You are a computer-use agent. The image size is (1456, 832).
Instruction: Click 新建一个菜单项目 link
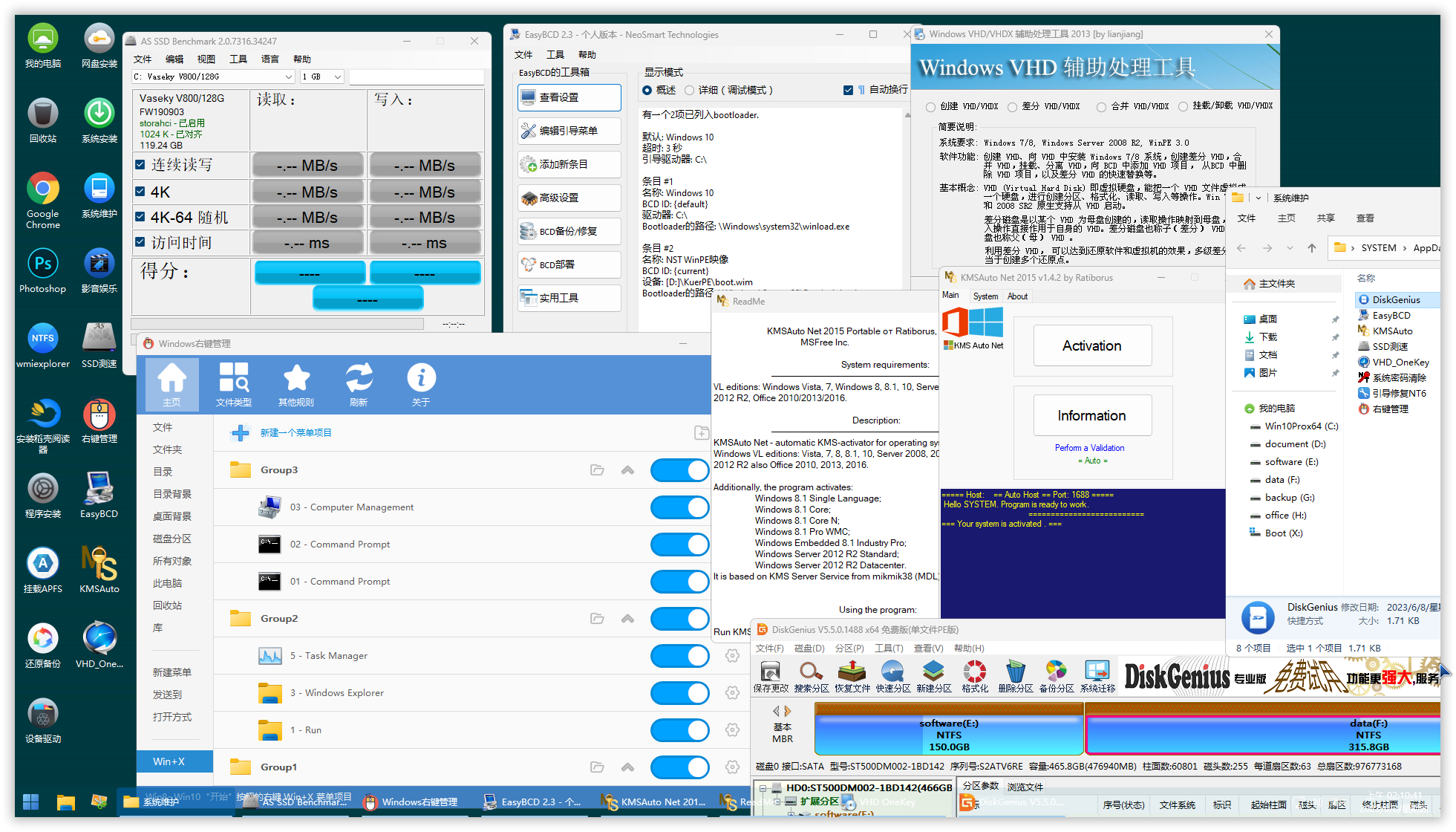(296, 432)
